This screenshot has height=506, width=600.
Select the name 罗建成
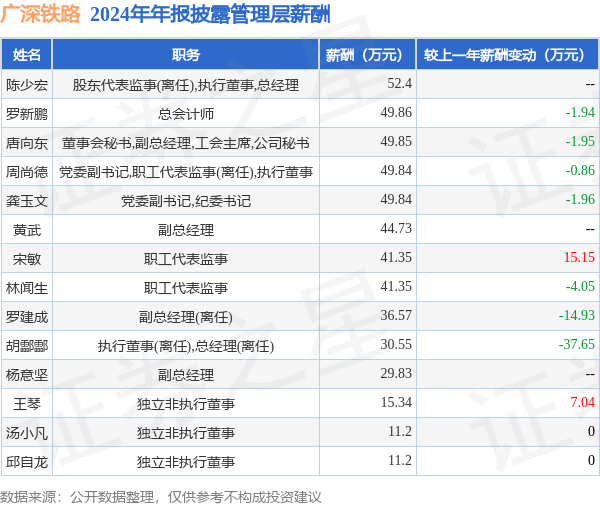[27, 317]
